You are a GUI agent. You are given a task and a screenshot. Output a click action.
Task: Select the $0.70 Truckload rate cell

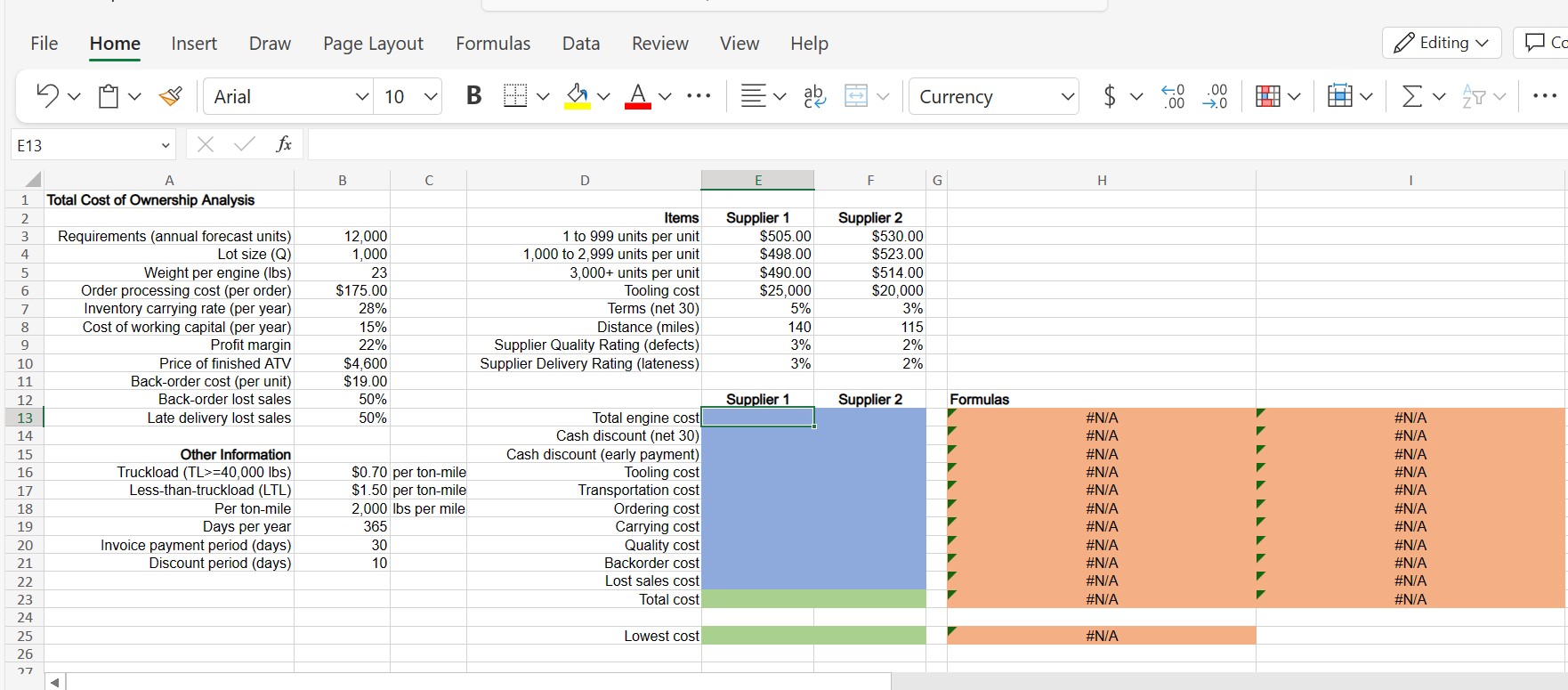[343, 472]
